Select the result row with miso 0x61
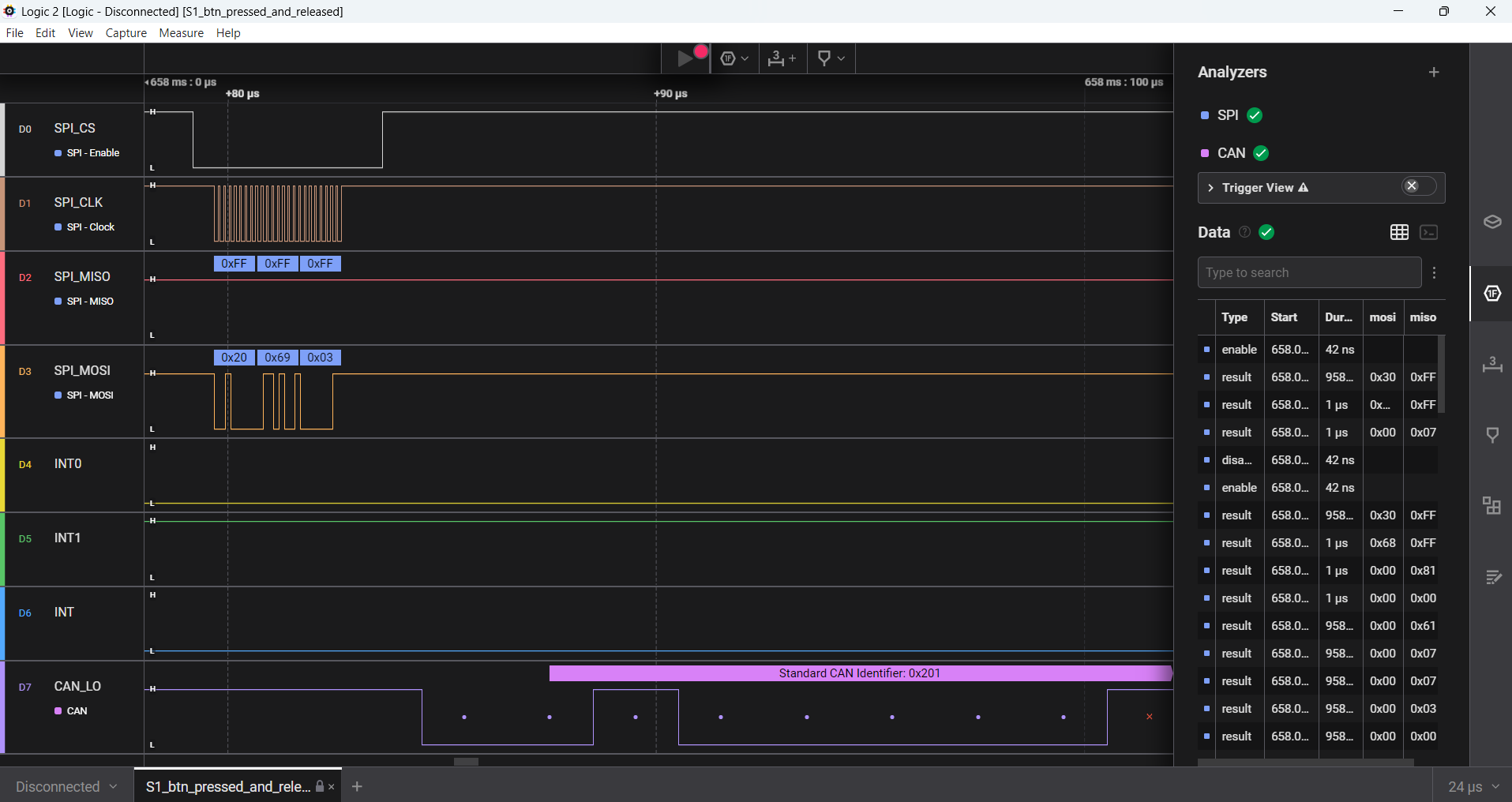This screenshot has height=802, width=1512. (1318, 626)
